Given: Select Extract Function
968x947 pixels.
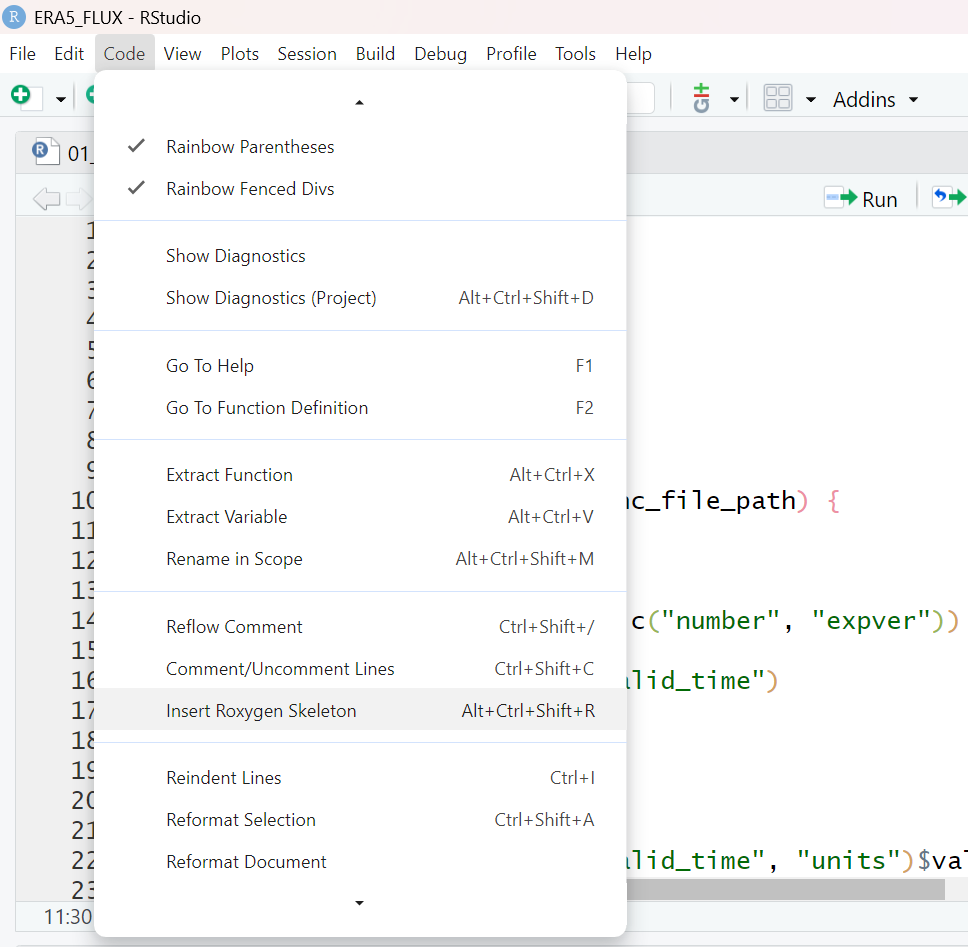Looking at the screenshot, I should tap(361, 475).
